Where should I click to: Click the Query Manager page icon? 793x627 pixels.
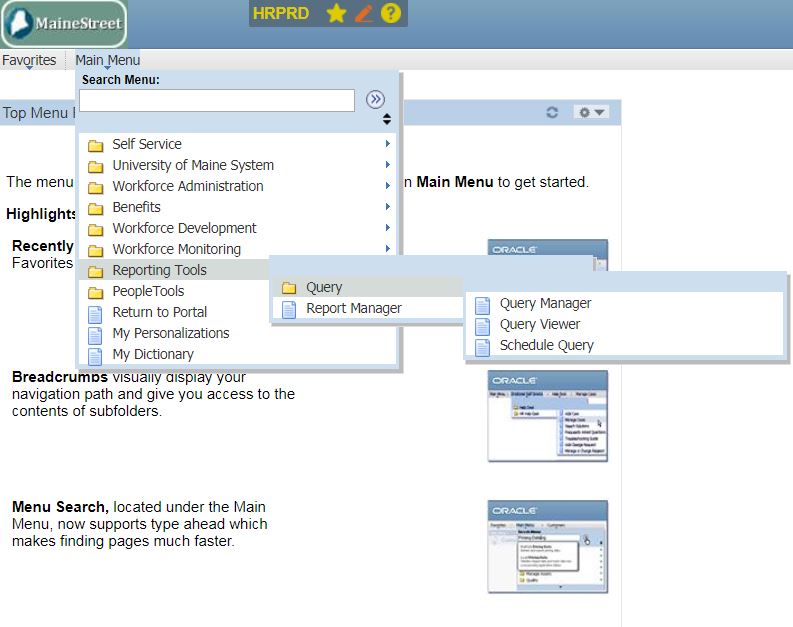[482, 305]
